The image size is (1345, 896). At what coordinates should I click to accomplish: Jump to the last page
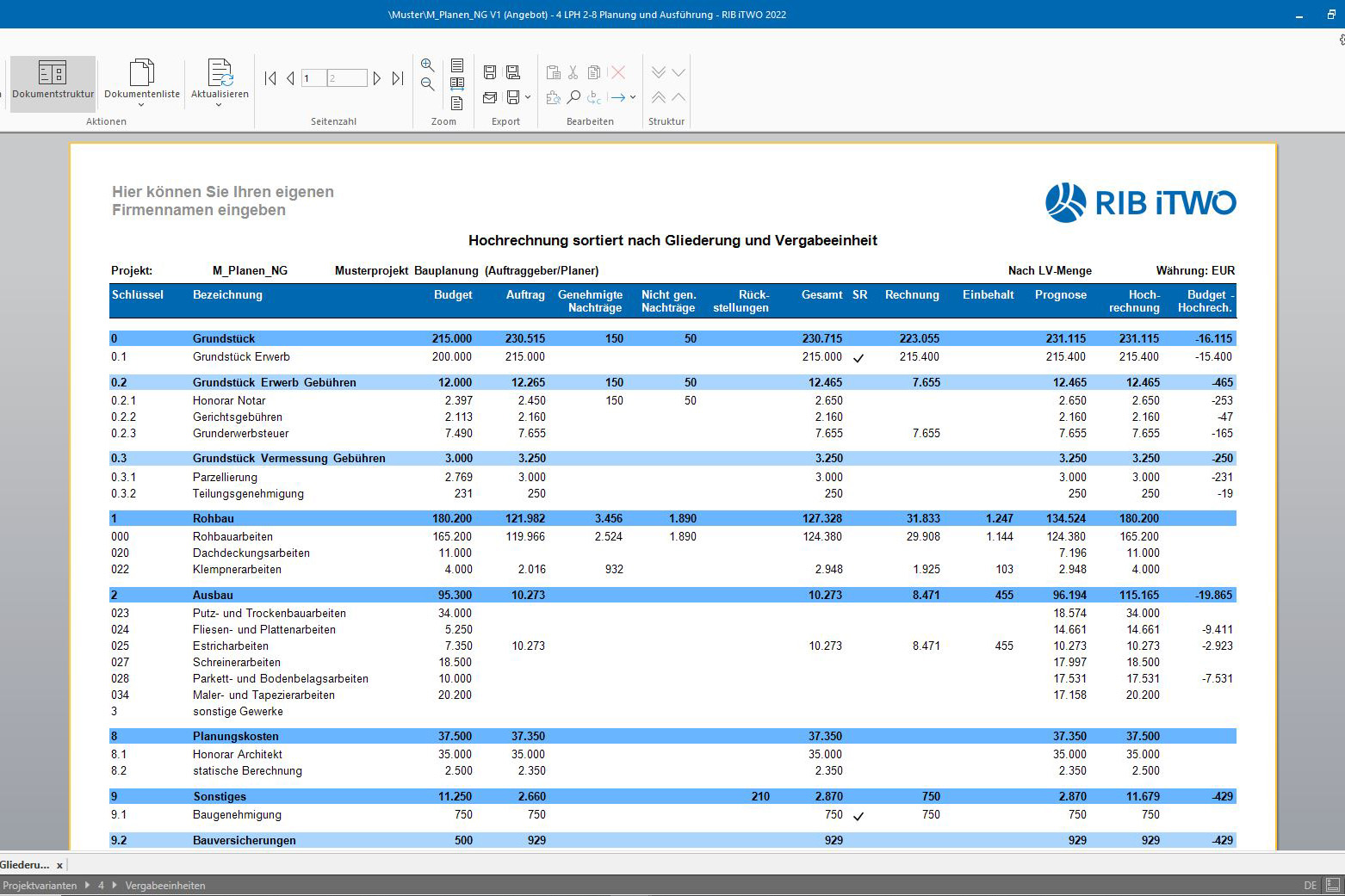(397, 78)
